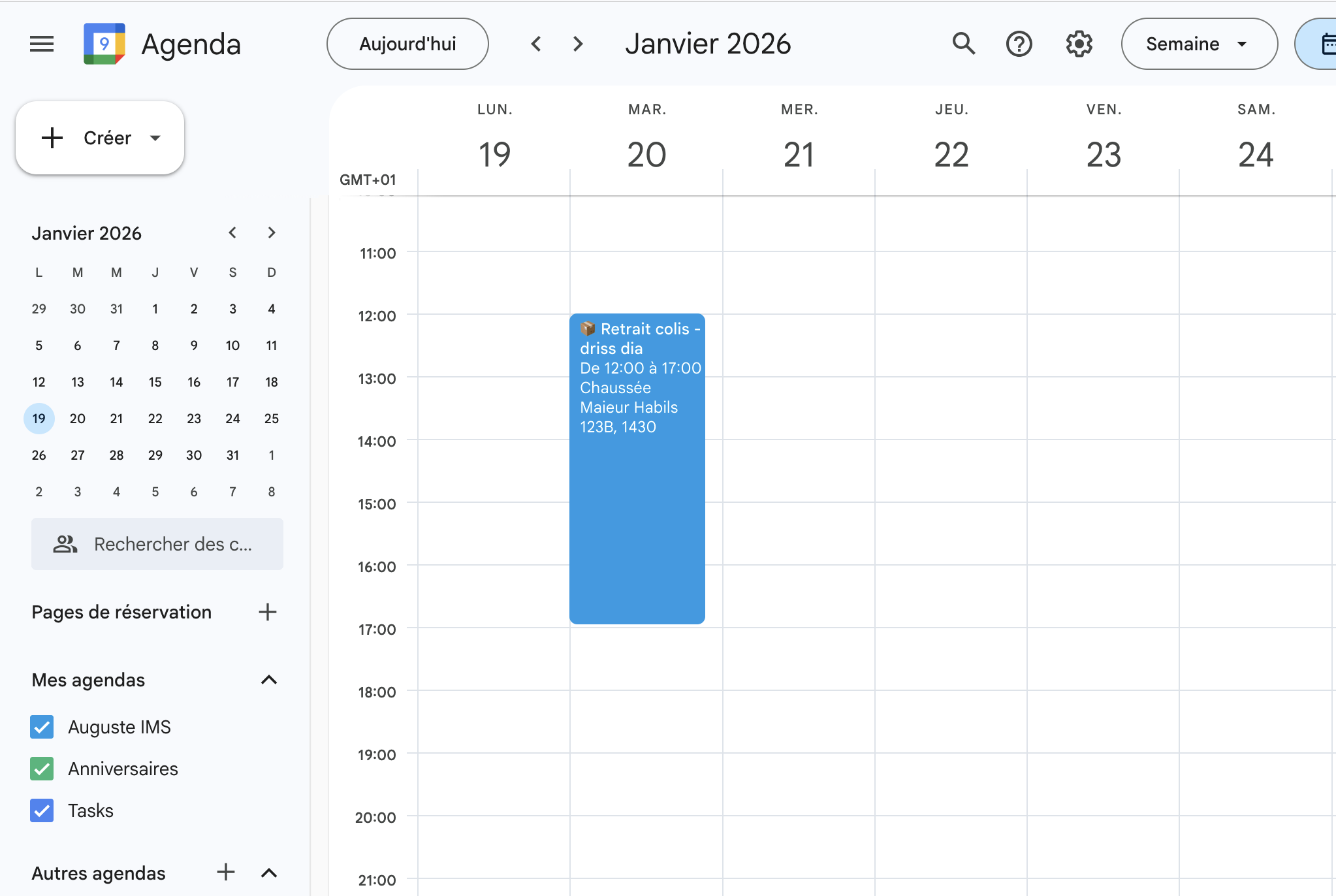Screen dimensions: 1336x896
Task: Select day 22 in mini calendar
Action: pyautogui.click(x=155, y=419)
